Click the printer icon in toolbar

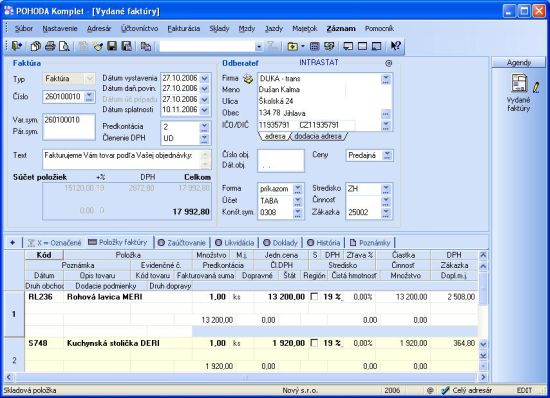click(50, 46)
